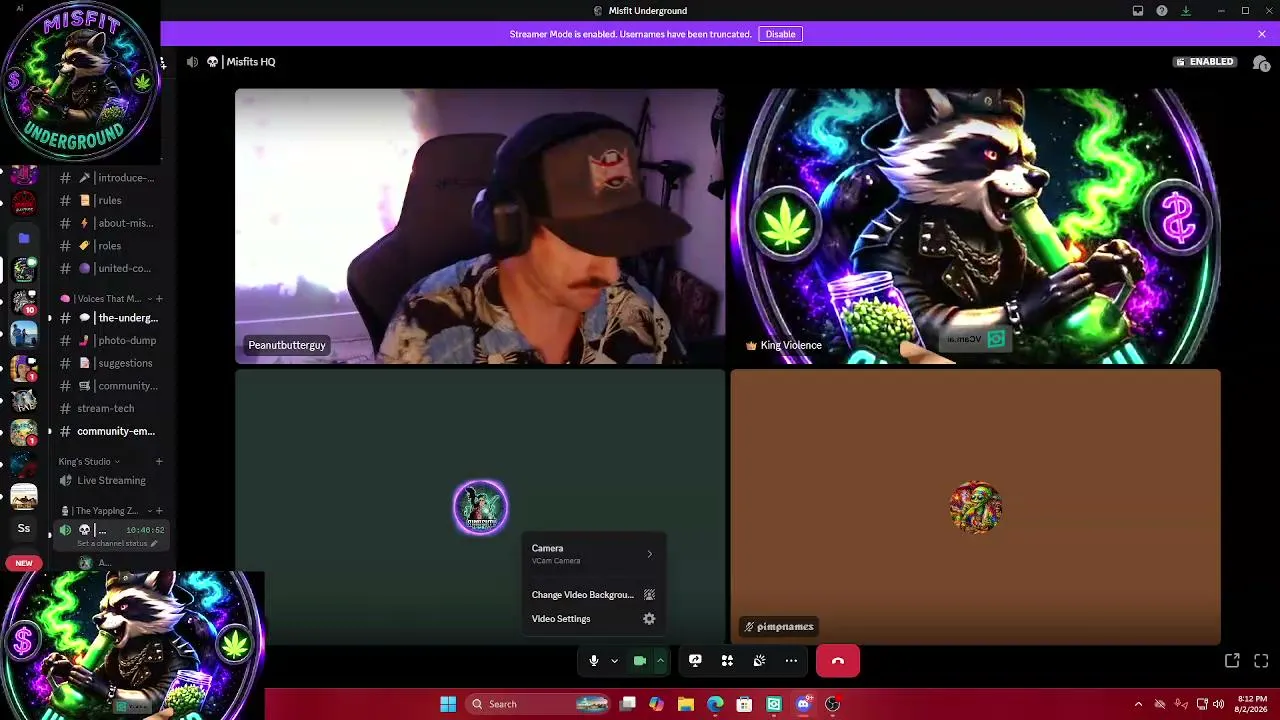Collapse camera options arrow beside camera button

point(660,661)
